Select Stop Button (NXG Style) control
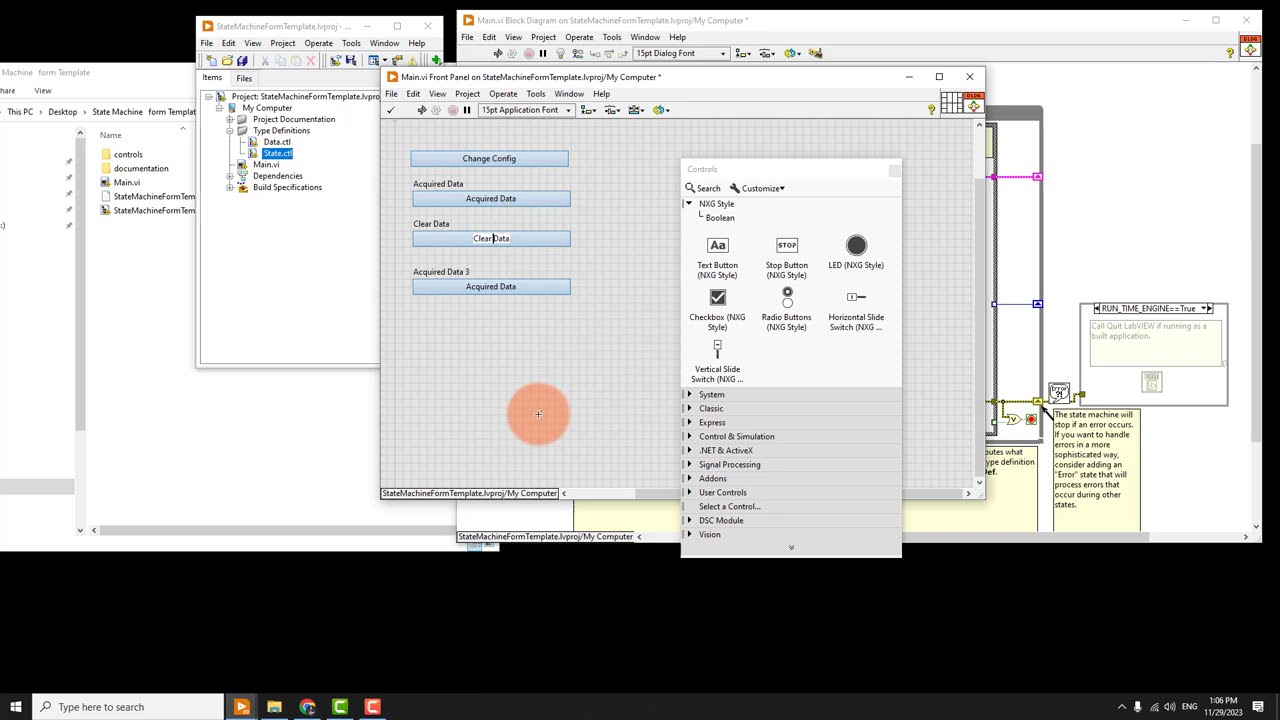This screenshot has width=1280, height=720. (x=787, y=257)
